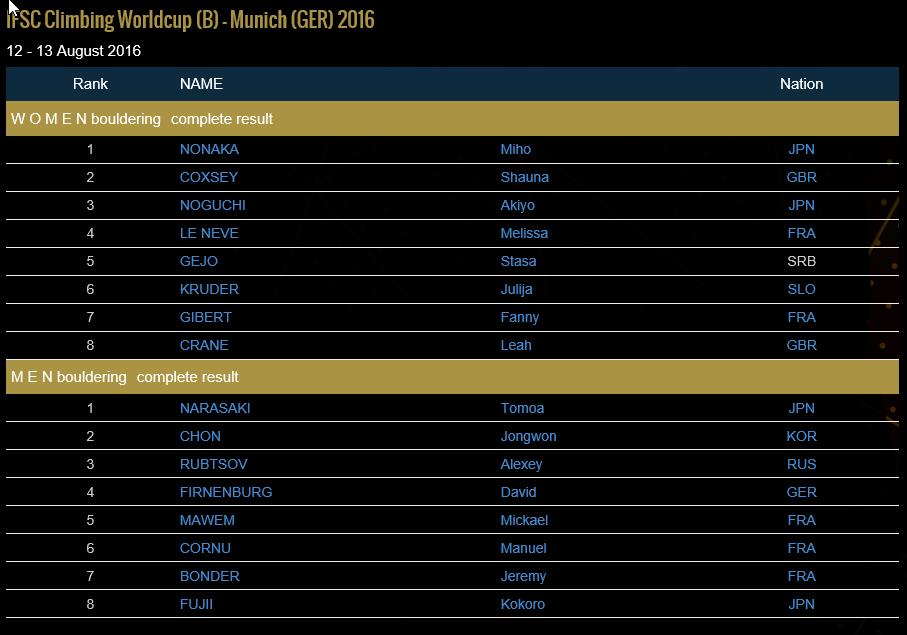
Task: Click the first name Julija
Action: pos(516,289)
